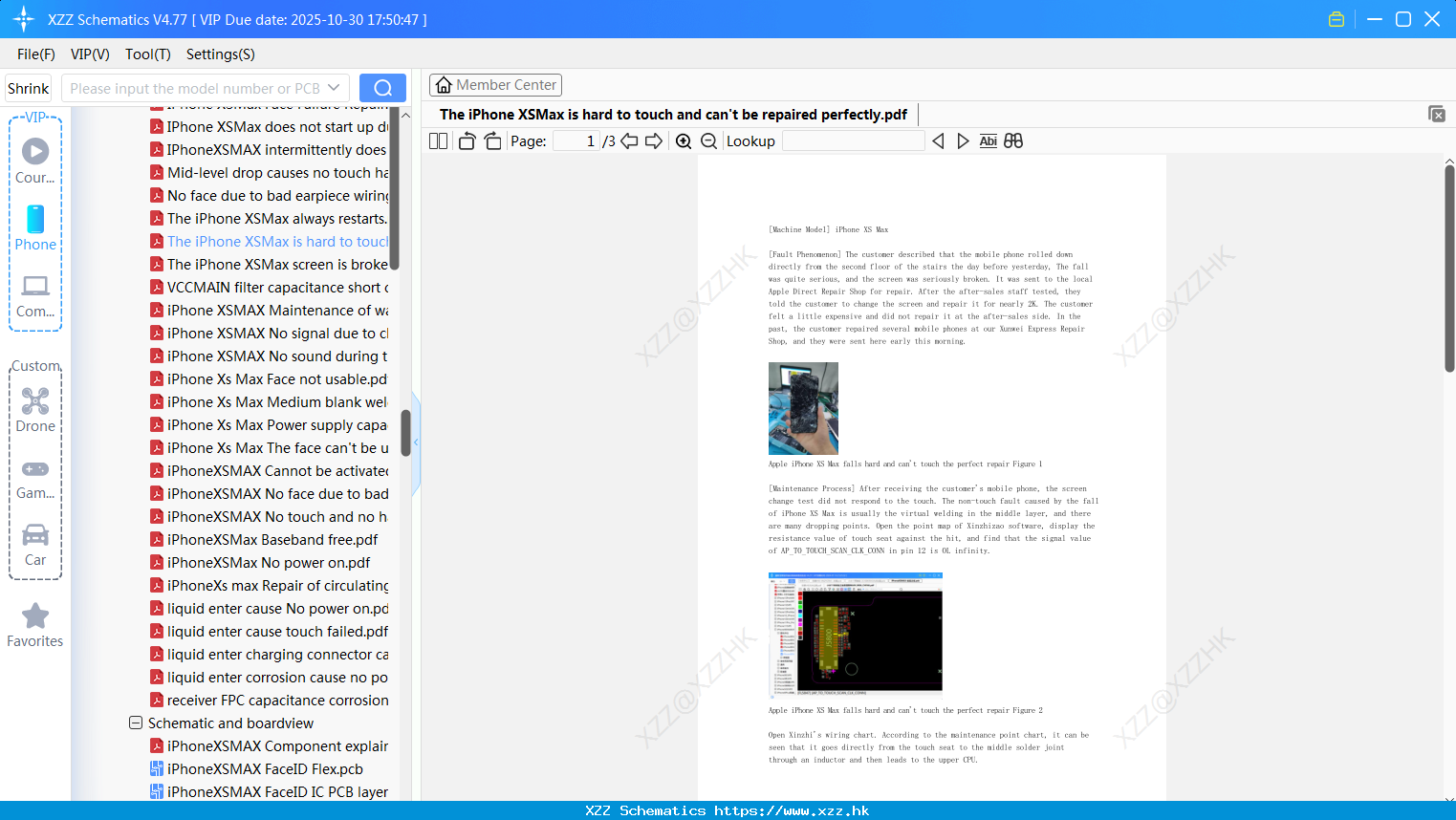Open 'iPhoneXSMAX FaceID IC PCB layer' file

coord(270,792)
